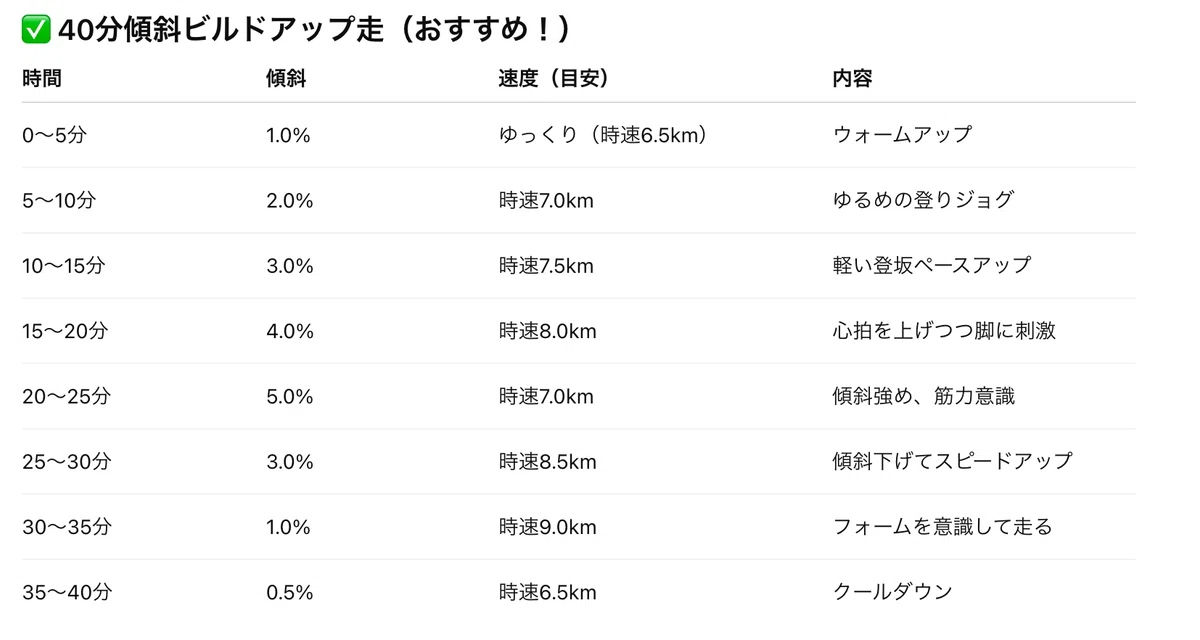Select the 速度（目安） column header
This screenshot has width=1200, height=640.
point(554,78)
